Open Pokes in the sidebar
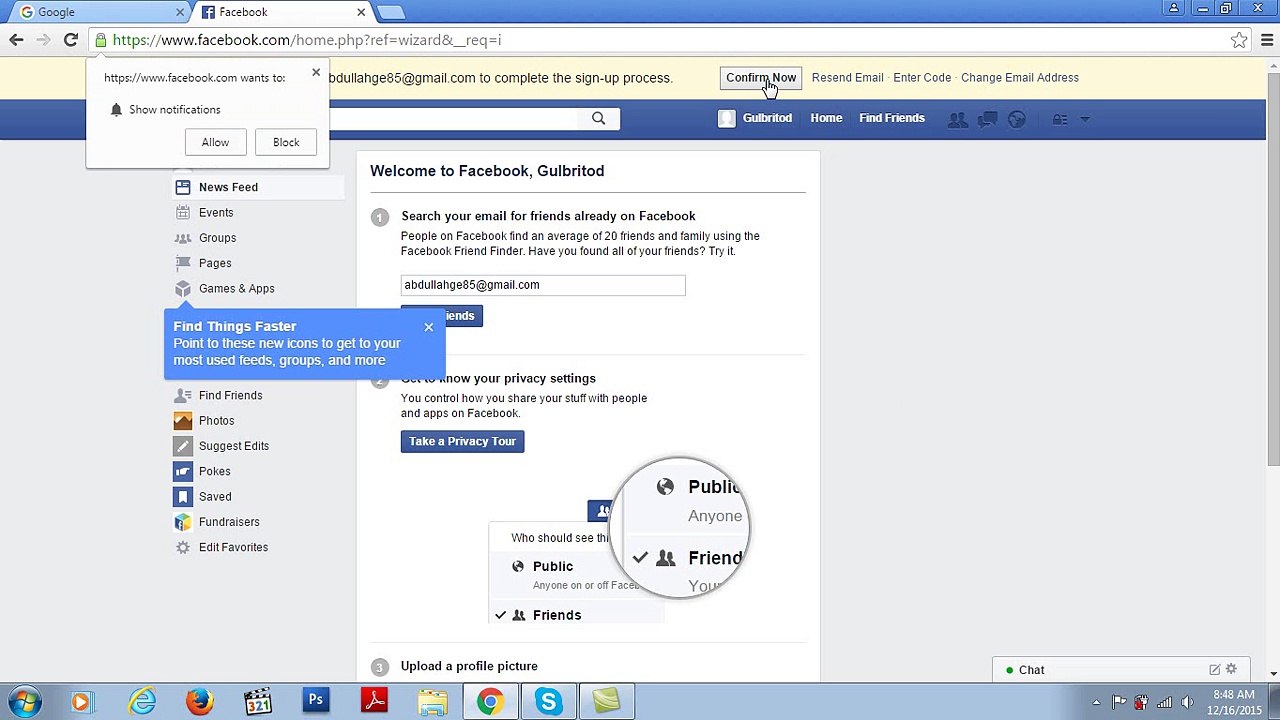 pos(214,471)
